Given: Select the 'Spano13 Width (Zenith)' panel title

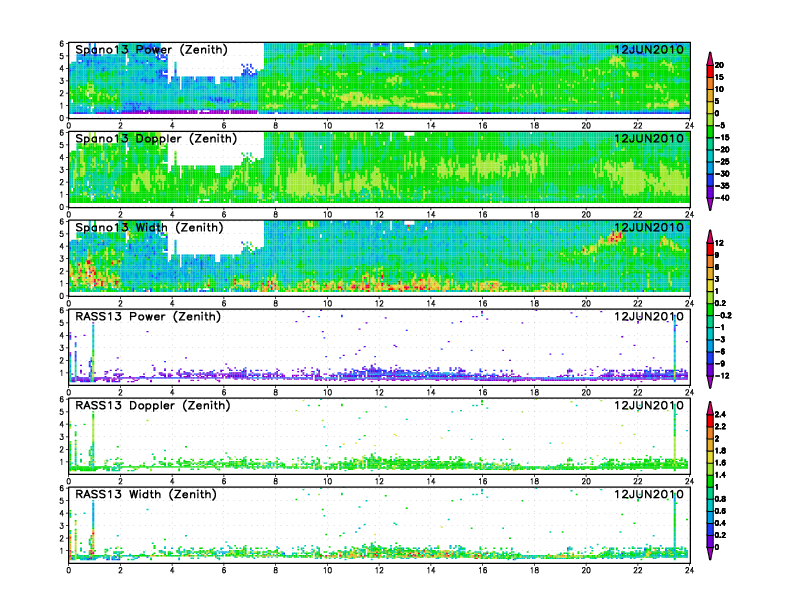Looking at the screenshot, I should [x=149, y=228].
